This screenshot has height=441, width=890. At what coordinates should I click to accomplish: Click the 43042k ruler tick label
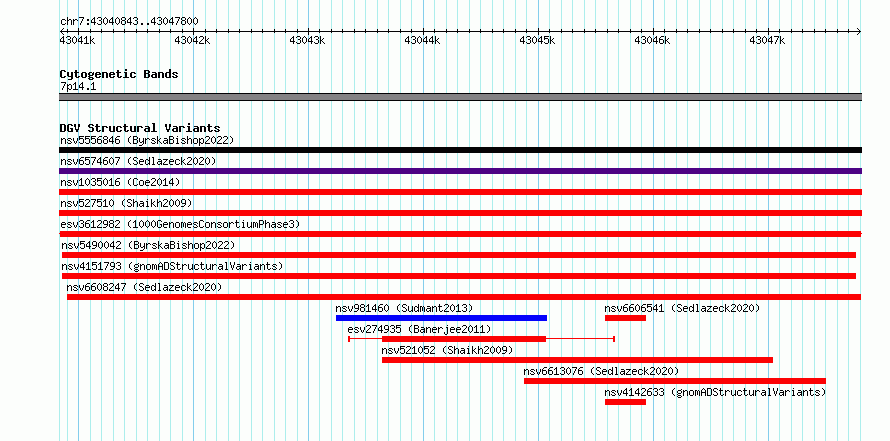192,40
